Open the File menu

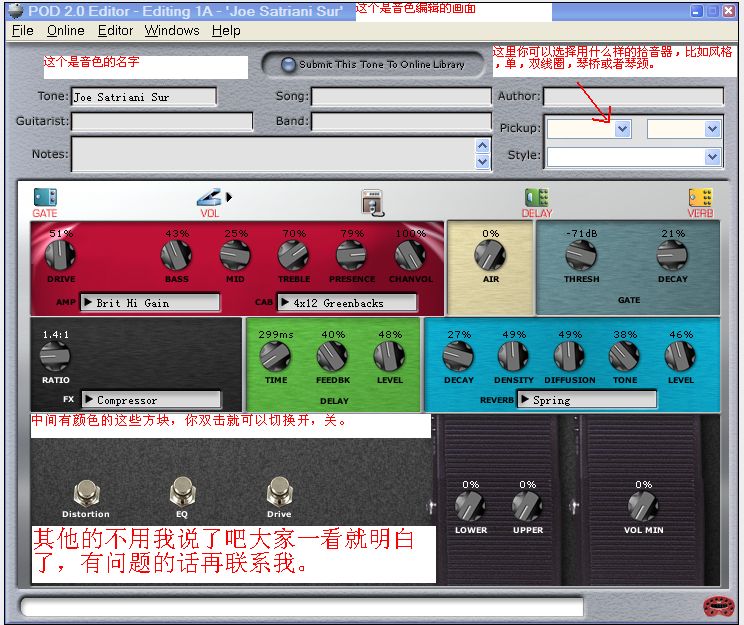(22, 30)
